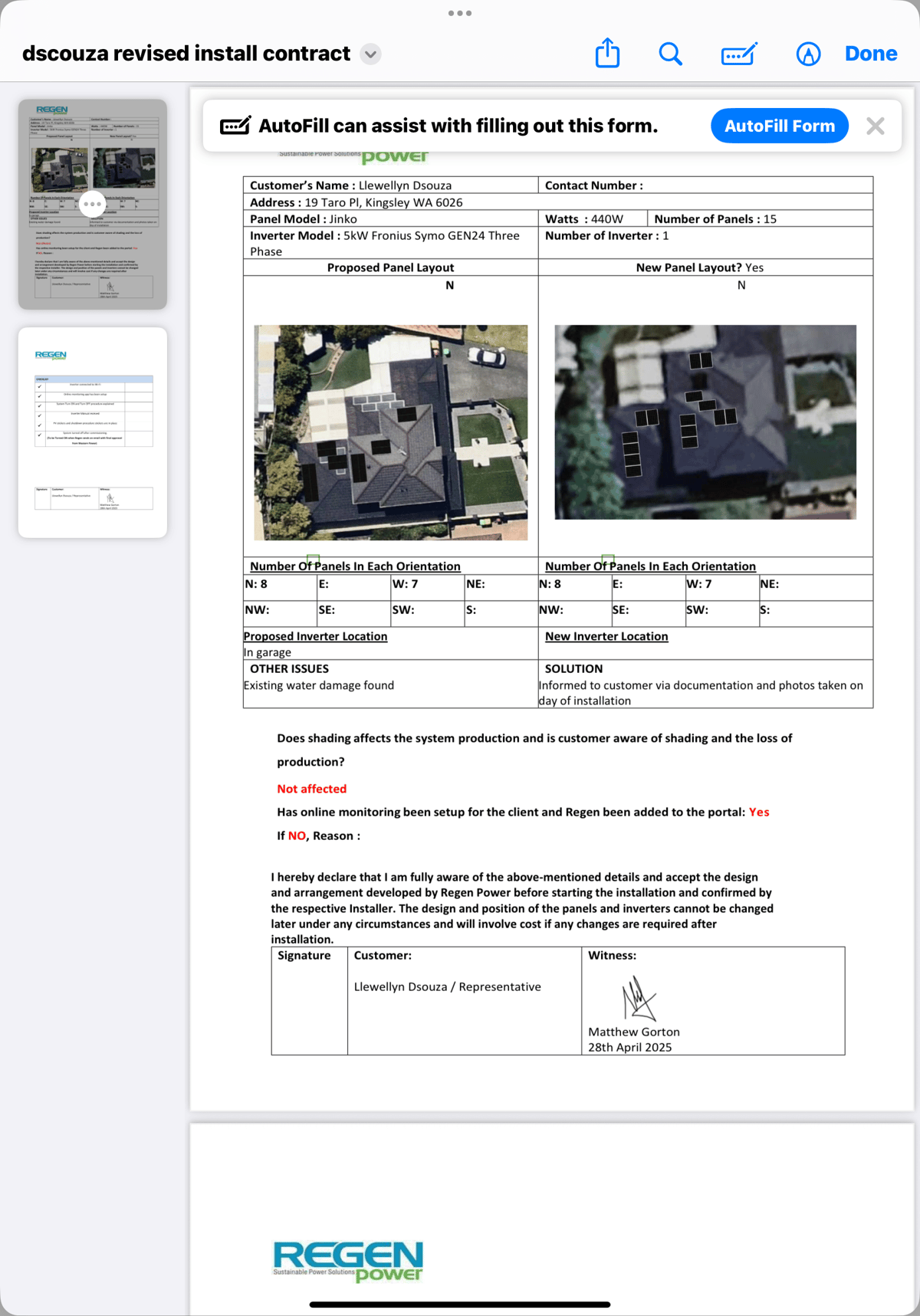920x1316 pixels.
Task: Click the left S: orientation field
Action: click(x=501, y=614)
